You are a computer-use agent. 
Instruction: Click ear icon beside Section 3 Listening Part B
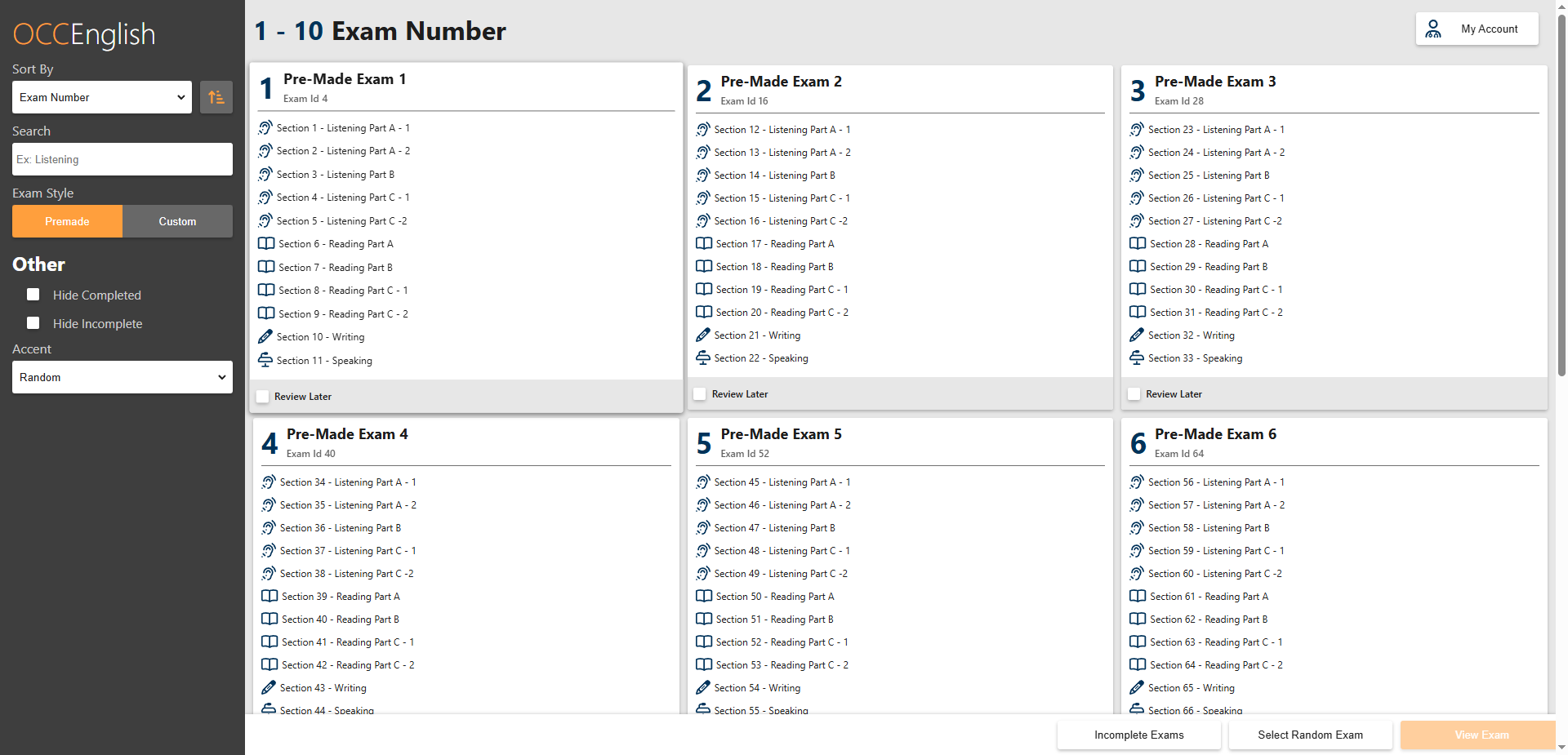pos(265,175)
